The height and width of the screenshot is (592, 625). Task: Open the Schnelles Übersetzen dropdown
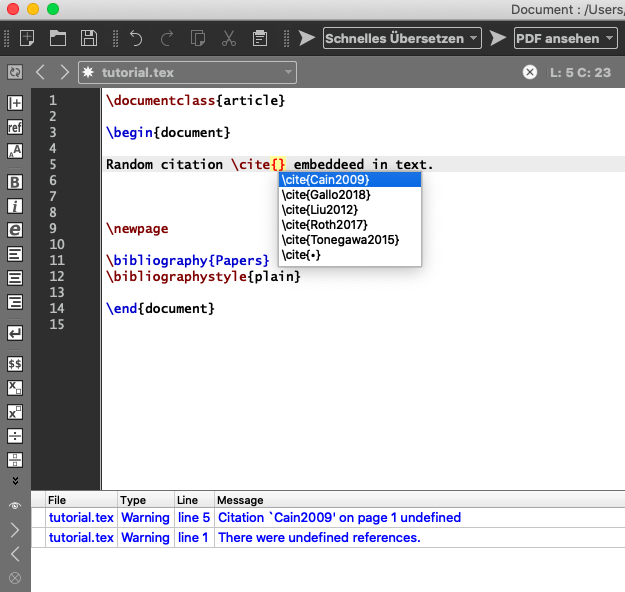pos(402,38)
